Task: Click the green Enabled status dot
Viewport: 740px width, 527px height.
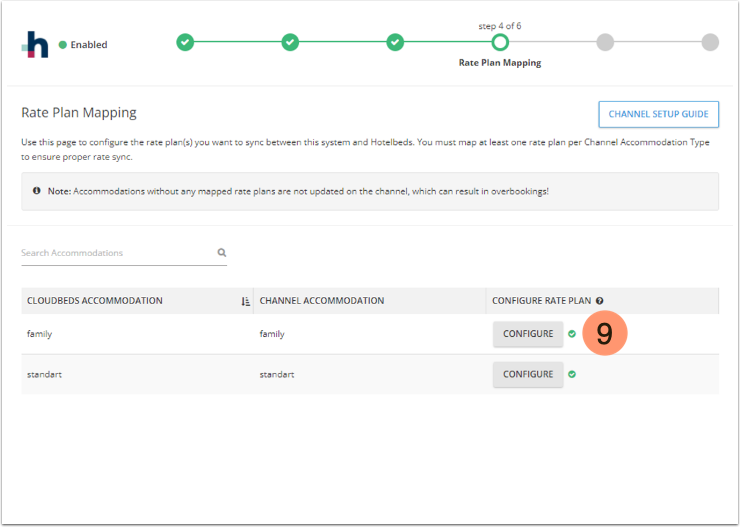Action: click(62, 45)
